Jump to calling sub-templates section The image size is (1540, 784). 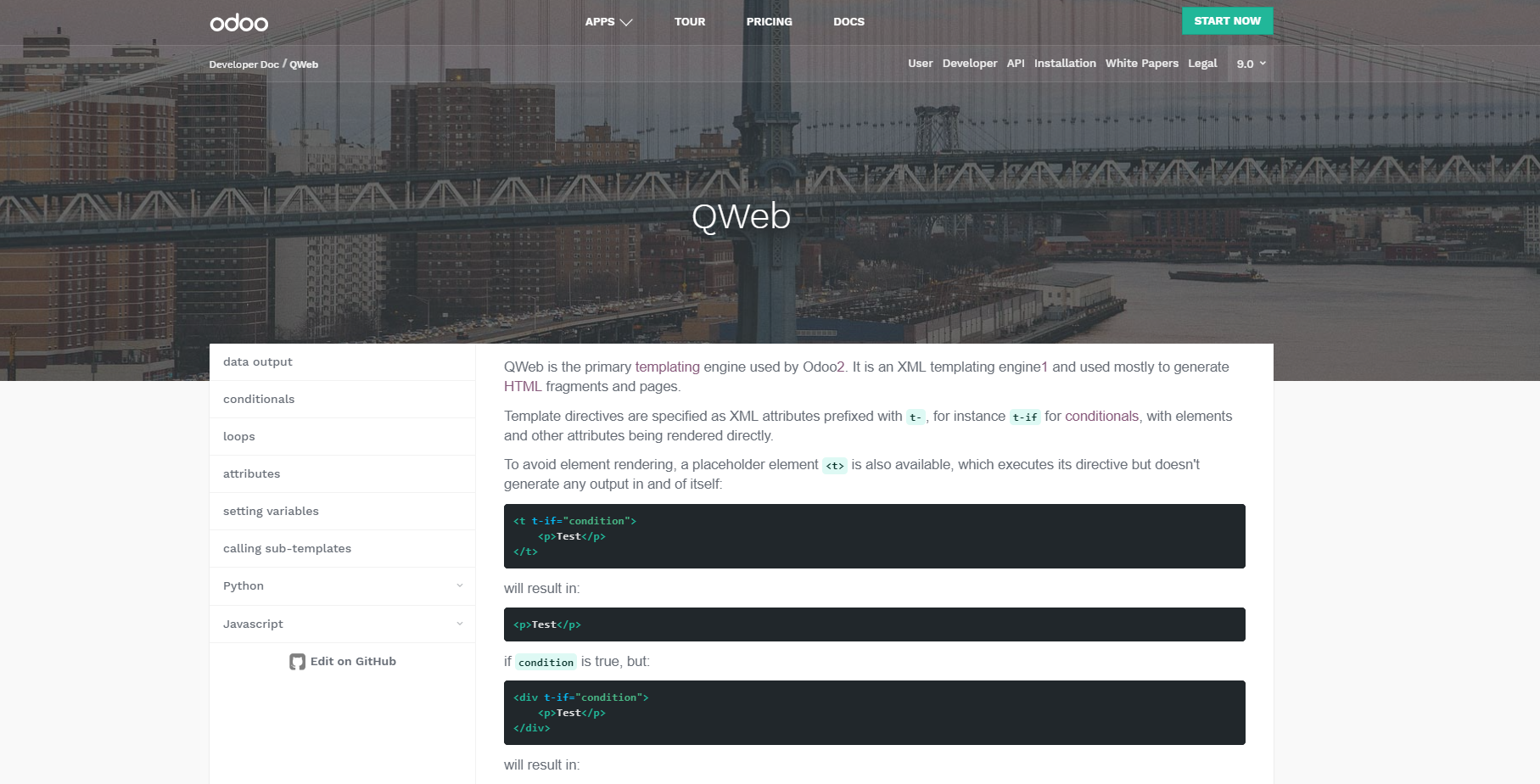287,549
